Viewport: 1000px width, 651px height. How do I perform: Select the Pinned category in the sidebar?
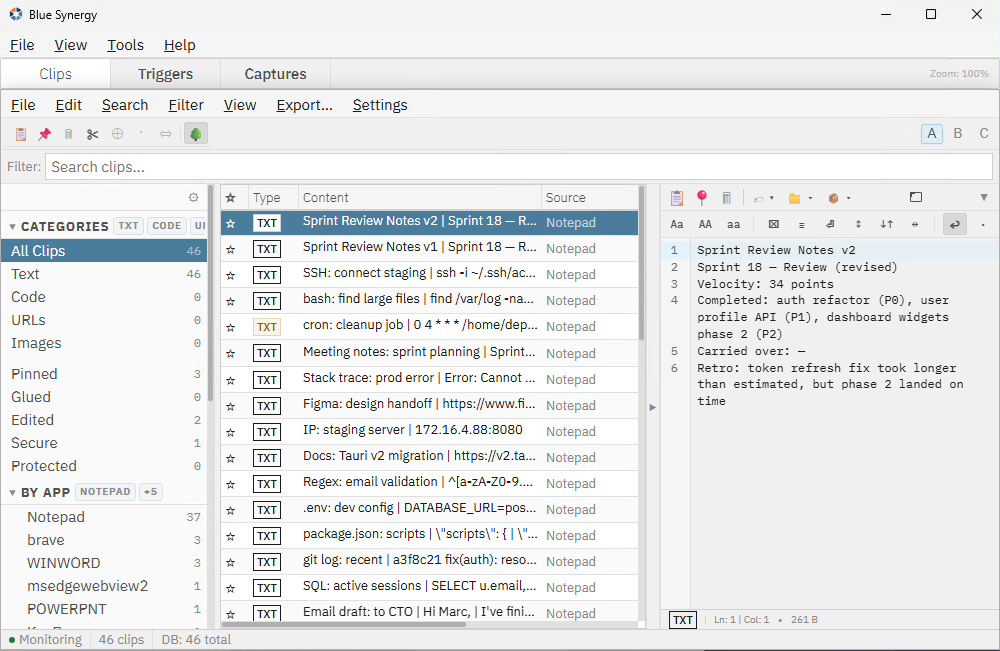coord(36,373)
